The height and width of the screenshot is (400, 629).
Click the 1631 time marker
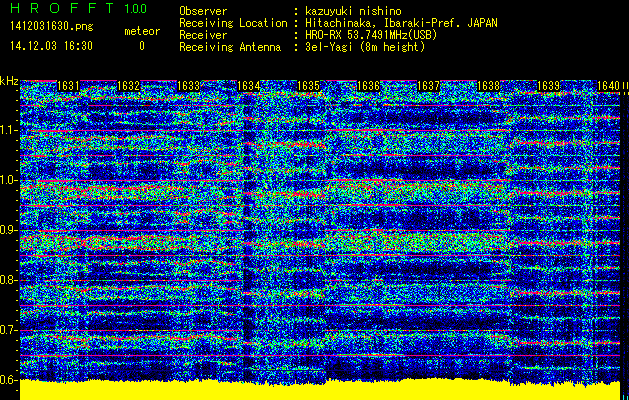point(69,86)
